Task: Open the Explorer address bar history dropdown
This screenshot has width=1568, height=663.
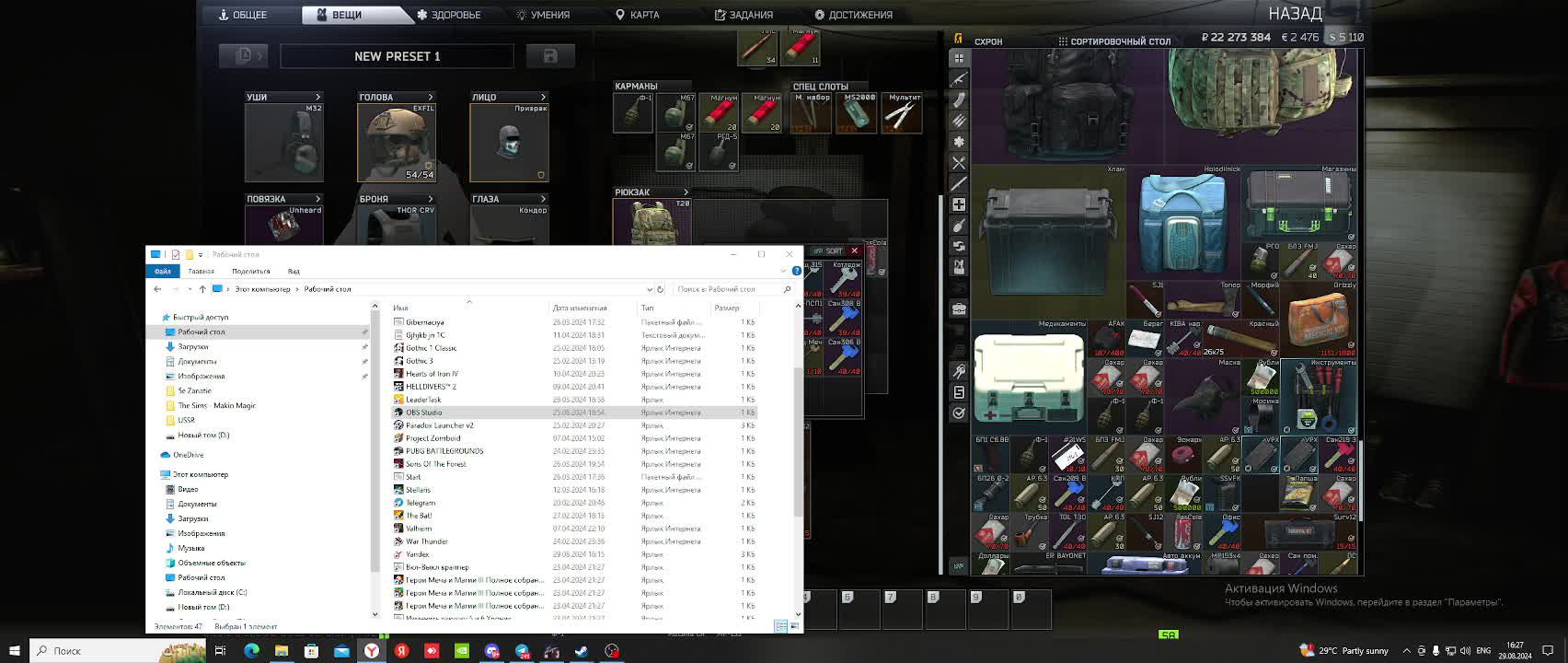Action: tap(650, 289)
